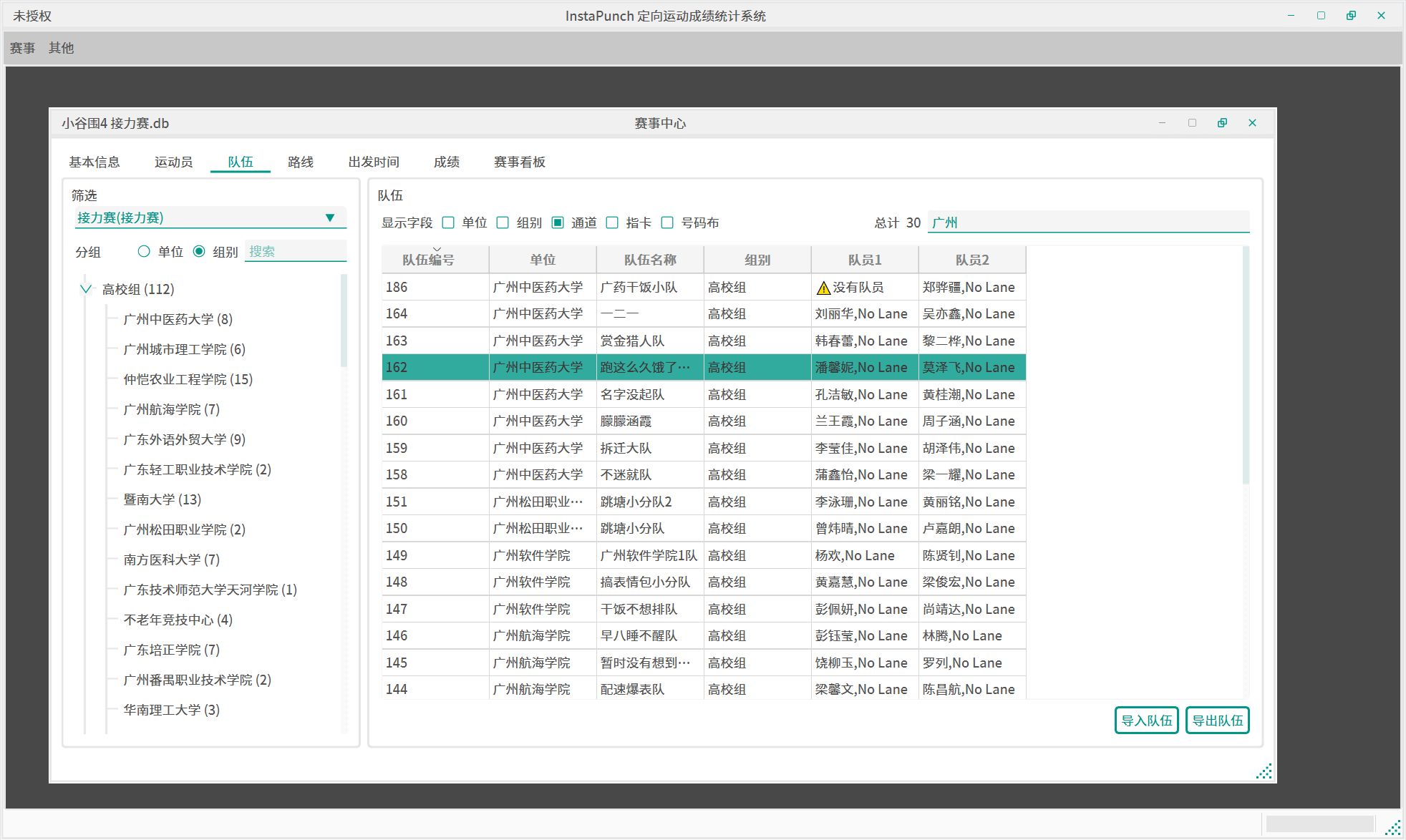Open the 接力赛(接力赛) filter dropdown
This screenshot has width=1406, height=840.
tap(329, 218)
